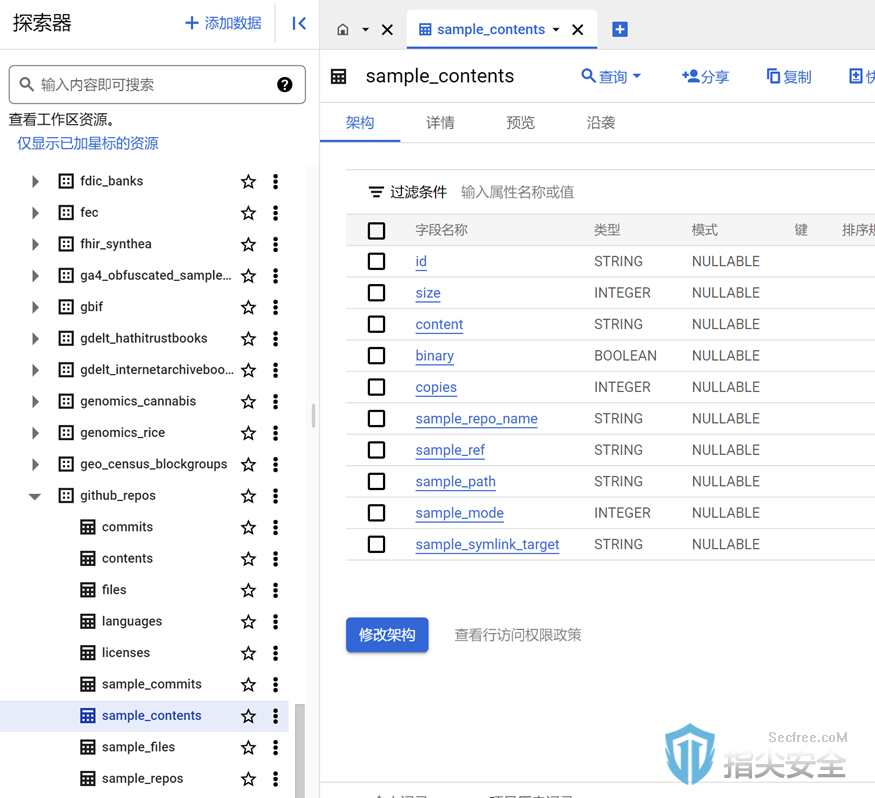This screenshot has width=875, height=798.
Task: Click the explorer tree vertical scrollbar
Action: click(x=300, y=751)
